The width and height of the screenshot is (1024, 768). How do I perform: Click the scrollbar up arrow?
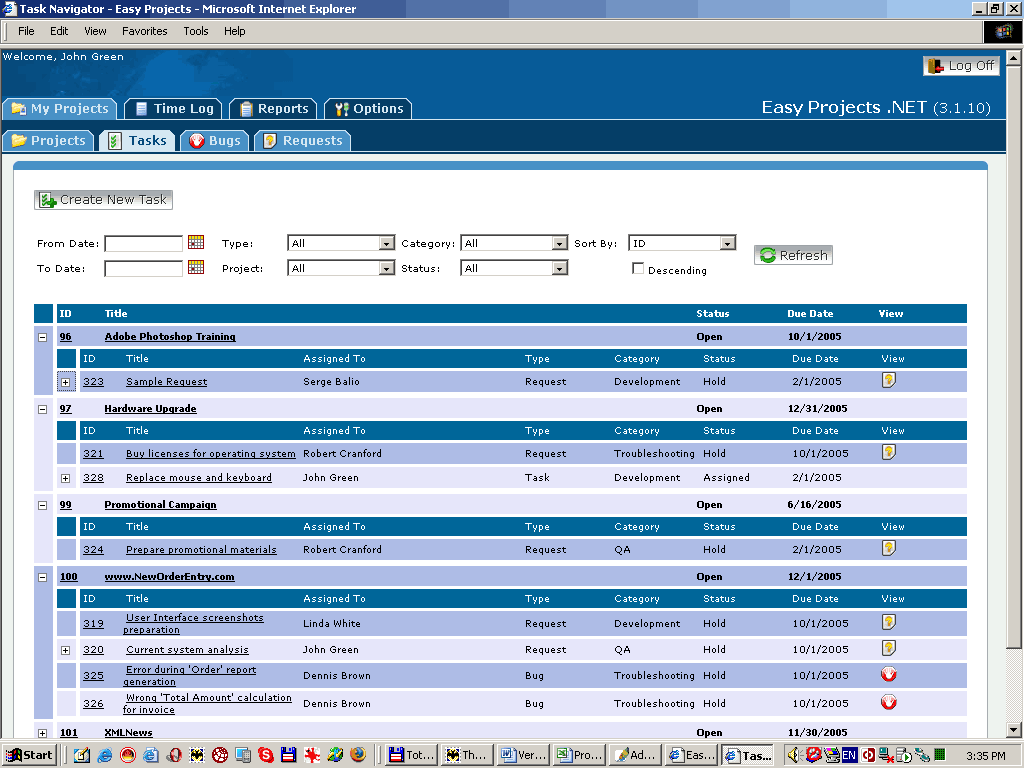pyautogui.click(x=1014, y=57)
